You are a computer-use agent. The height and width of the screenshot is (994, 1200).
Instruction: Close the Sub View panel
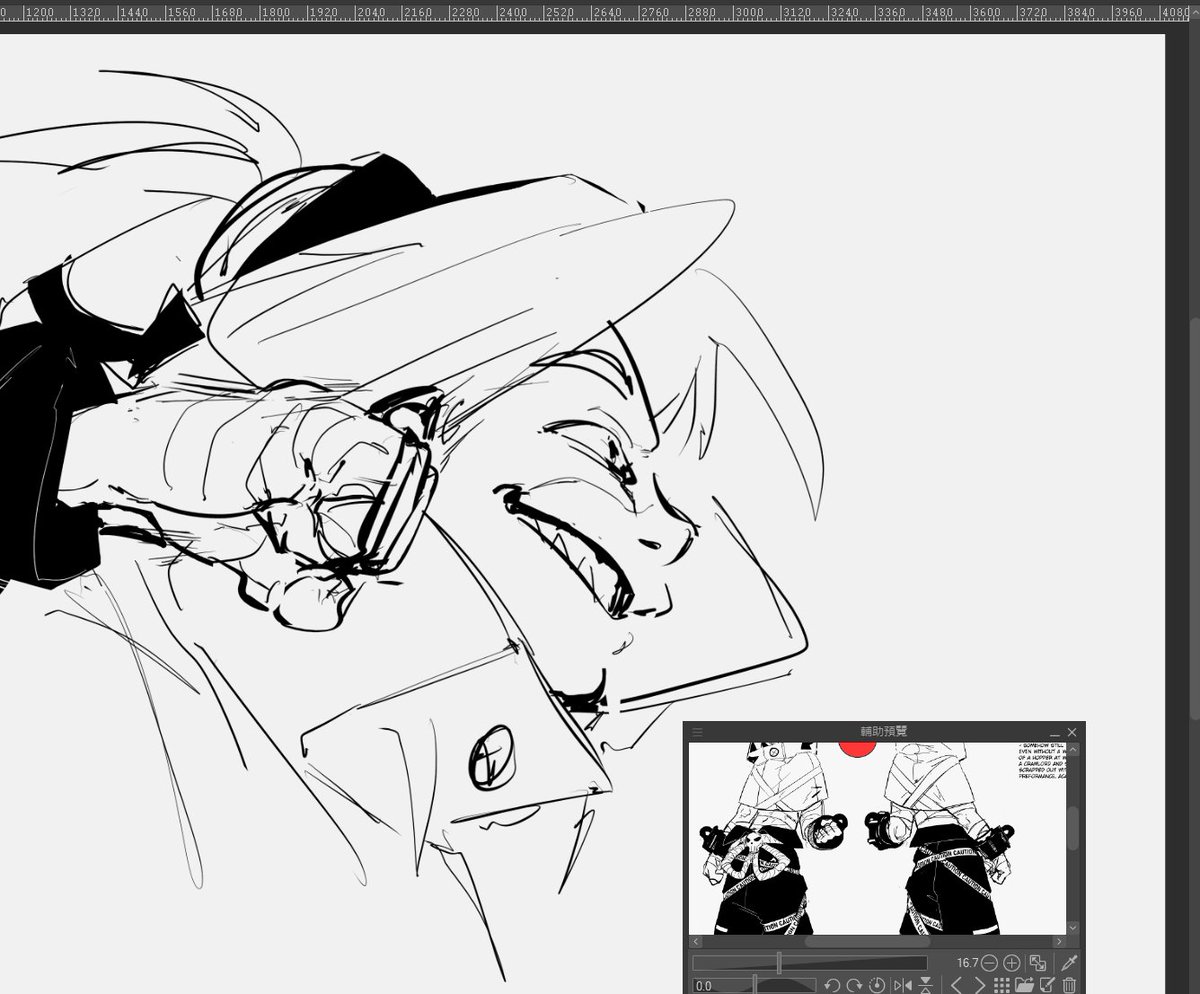pos(1072,733)
